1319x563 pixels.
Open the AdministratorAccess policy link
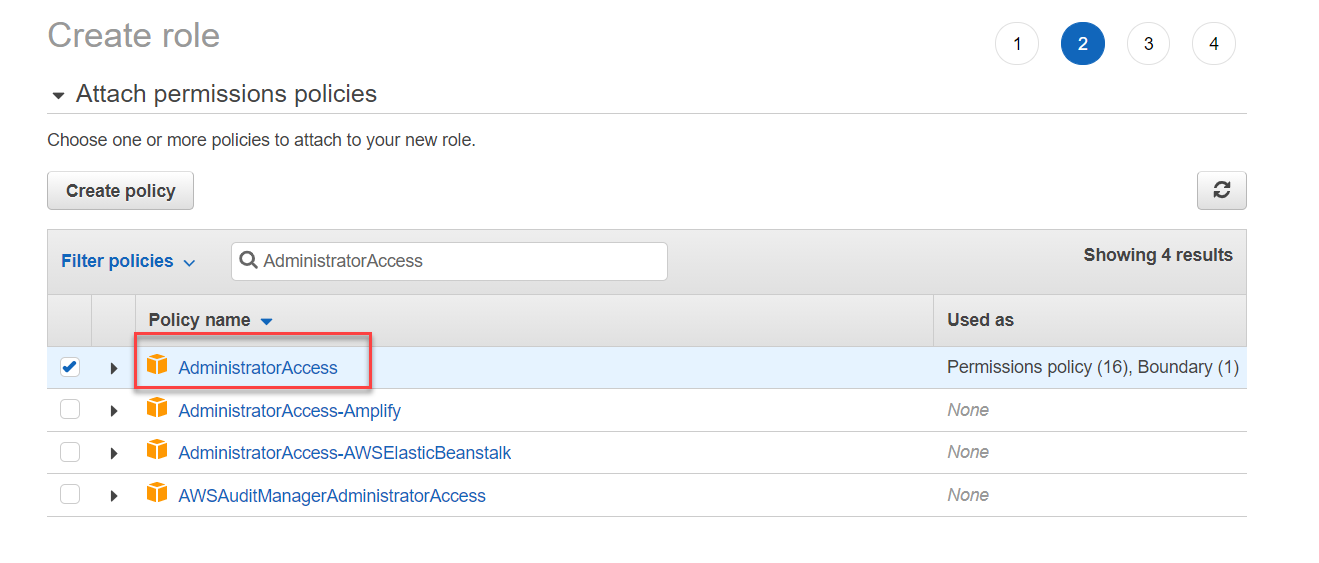(x=258, y=368)
